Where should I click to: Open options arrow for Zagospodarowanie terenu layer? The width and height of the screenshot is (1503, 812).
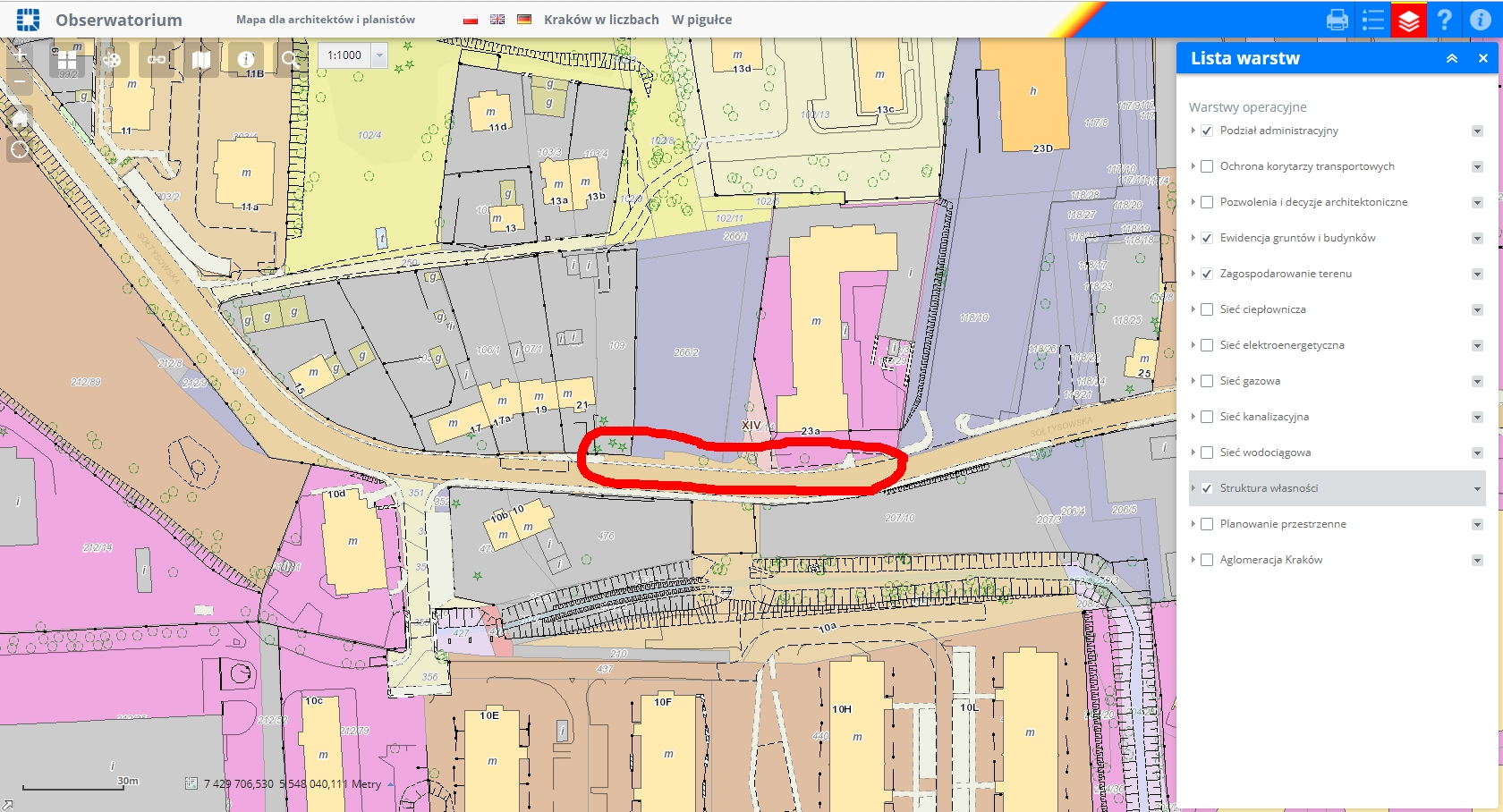[x=1477, y=274]
